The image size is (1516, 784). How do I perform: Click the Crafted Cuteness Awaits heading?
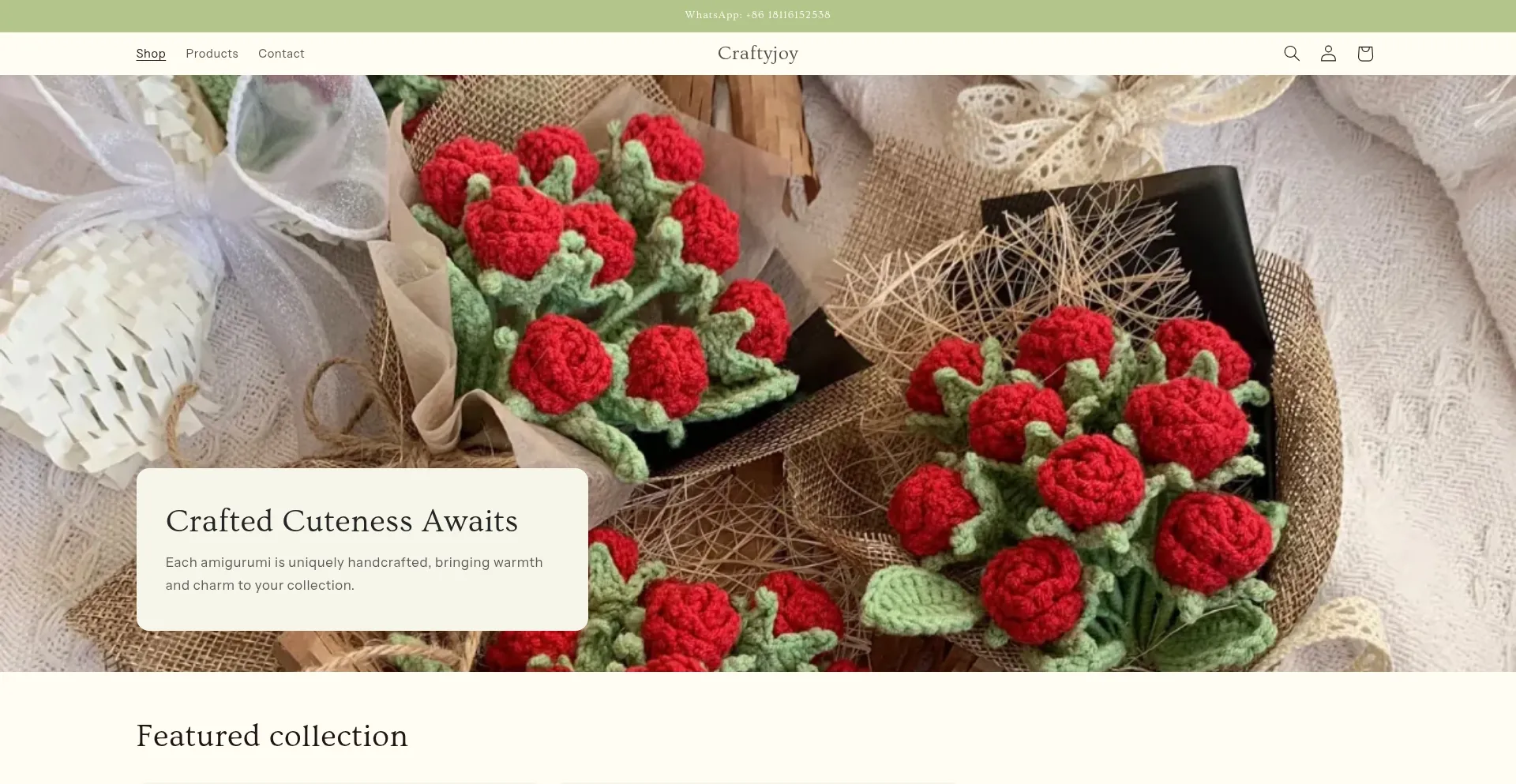click(342, 521)
